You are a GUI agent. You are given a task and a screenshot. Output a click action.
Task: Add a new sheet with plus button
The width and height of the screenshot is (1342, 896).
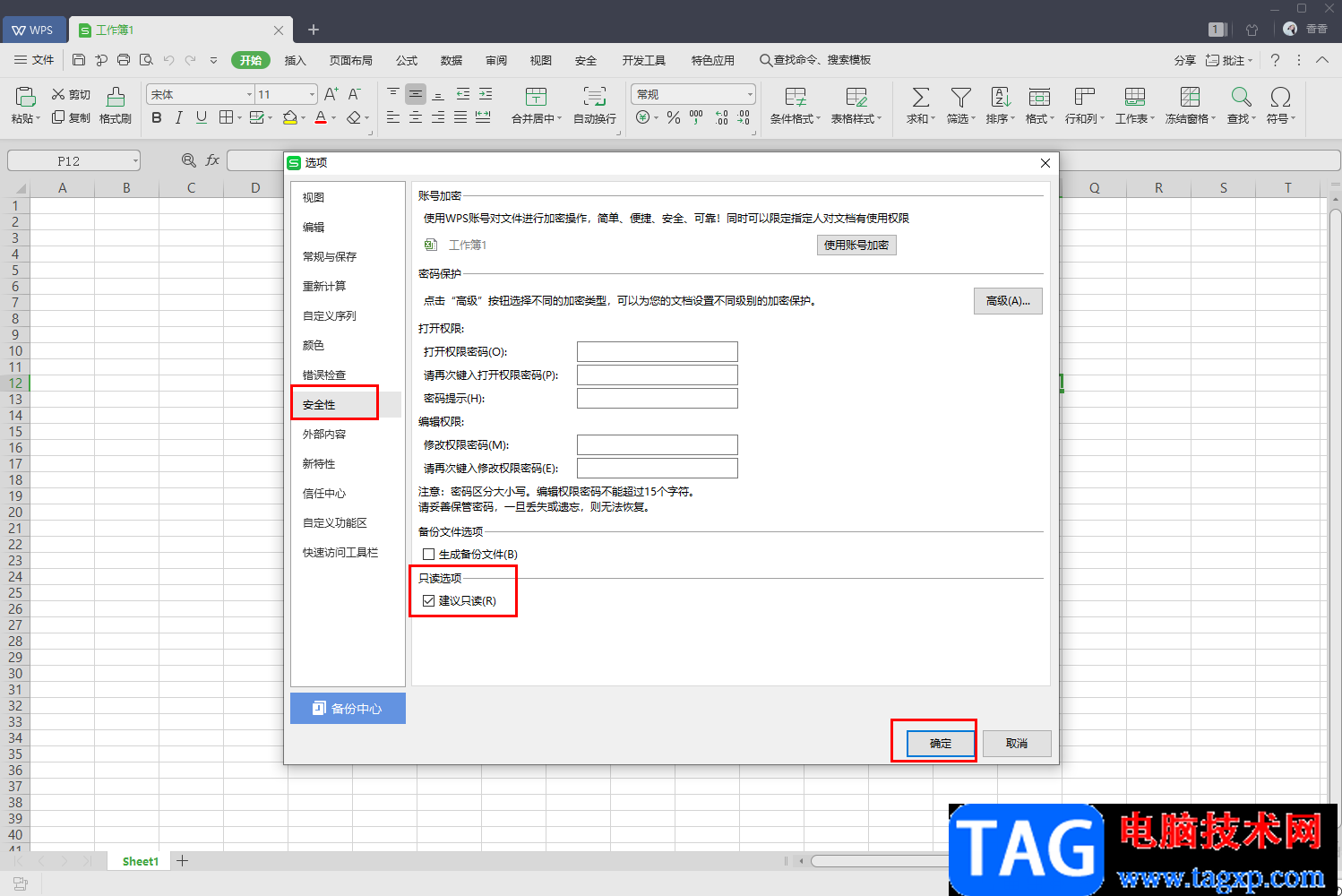[x=183, y=860]
